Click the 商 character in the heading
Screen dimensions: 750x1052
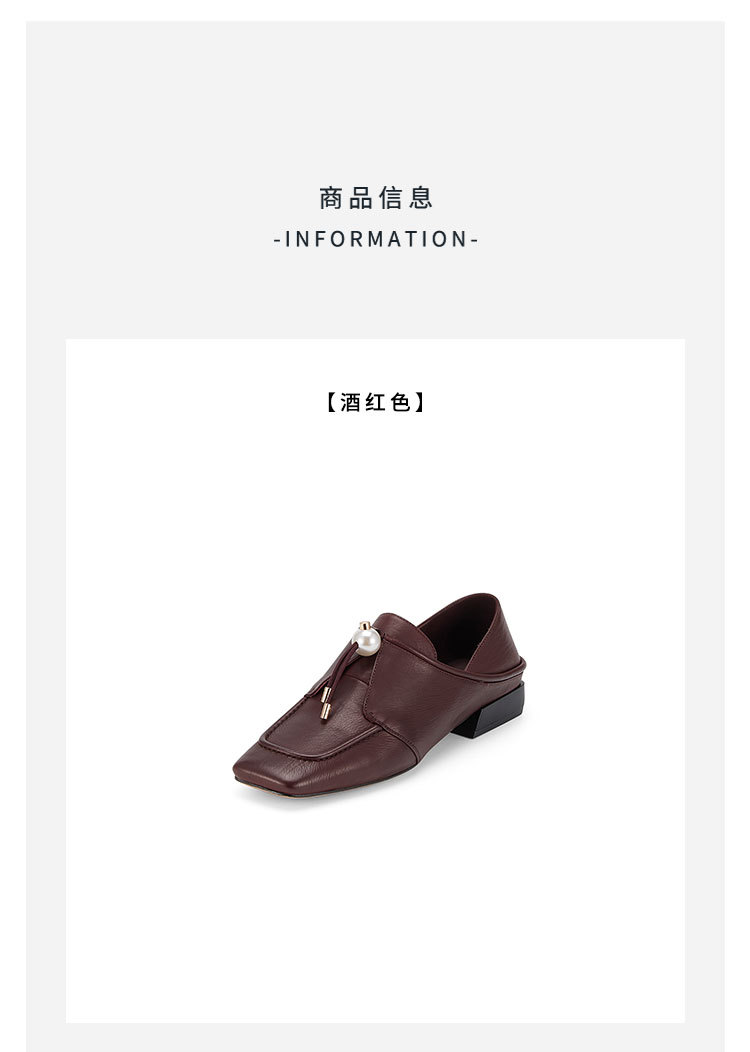click(x=331, y=198)
